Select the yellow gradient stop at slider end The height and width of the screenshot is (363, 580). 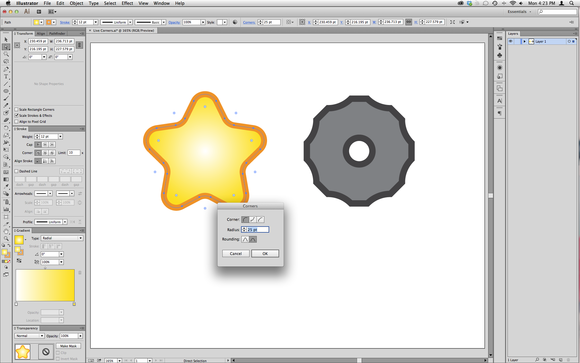coord(74,304)
